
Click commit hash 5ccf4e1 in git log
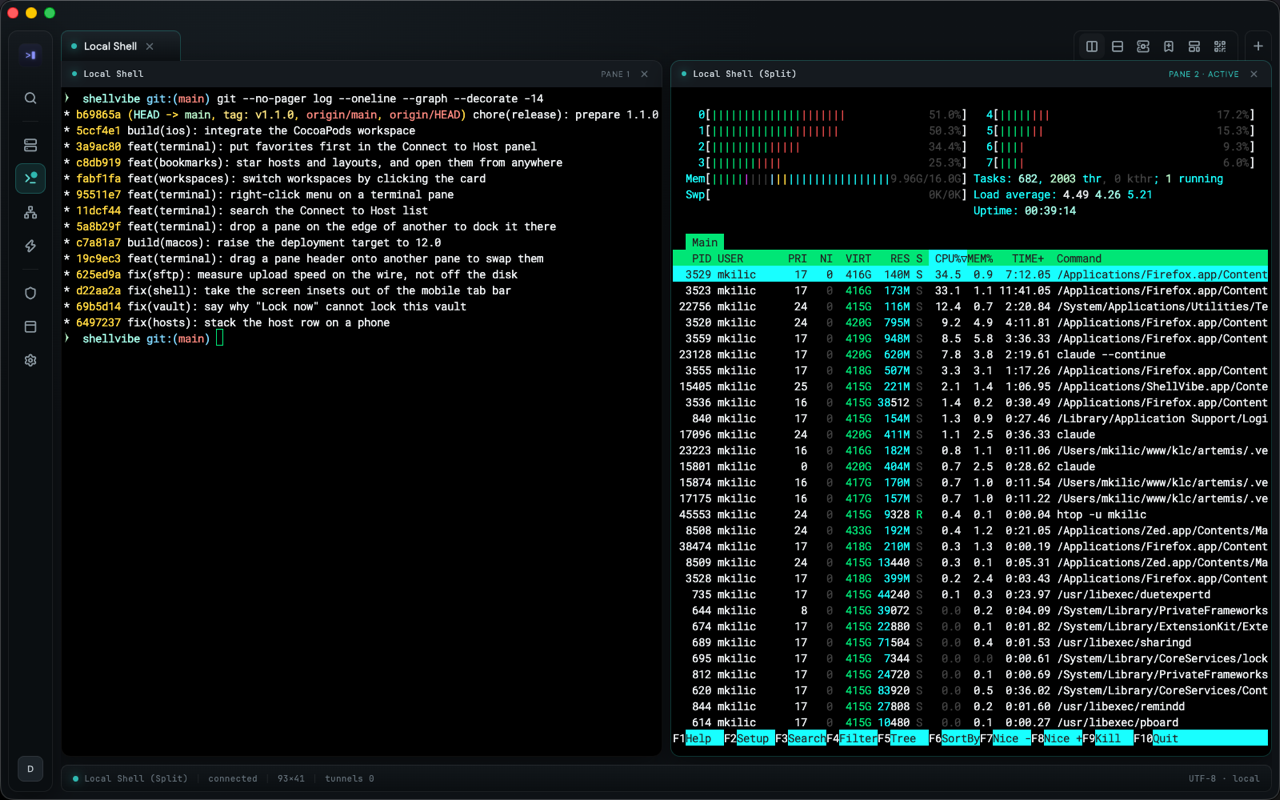pos(98,130)
